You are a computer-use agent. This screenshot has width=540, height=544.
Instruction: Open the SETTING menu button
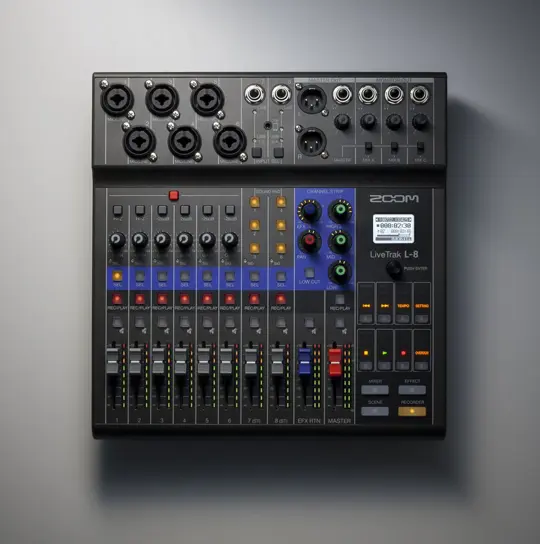422,304
